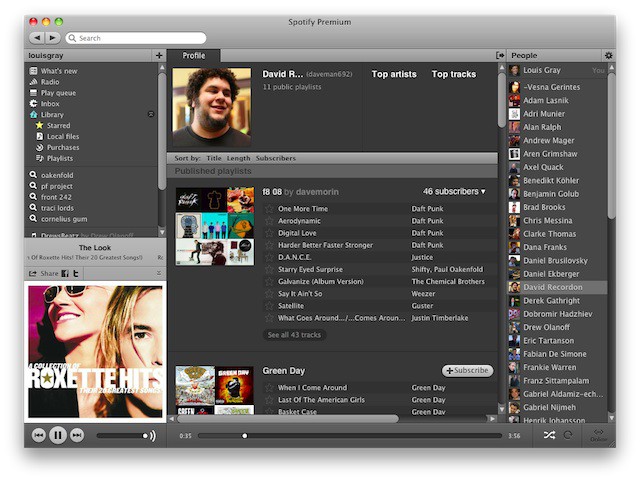Open Local files
The height and width of the screenshot is (481, 640).
pyautogui.click(x=63, y=137)
